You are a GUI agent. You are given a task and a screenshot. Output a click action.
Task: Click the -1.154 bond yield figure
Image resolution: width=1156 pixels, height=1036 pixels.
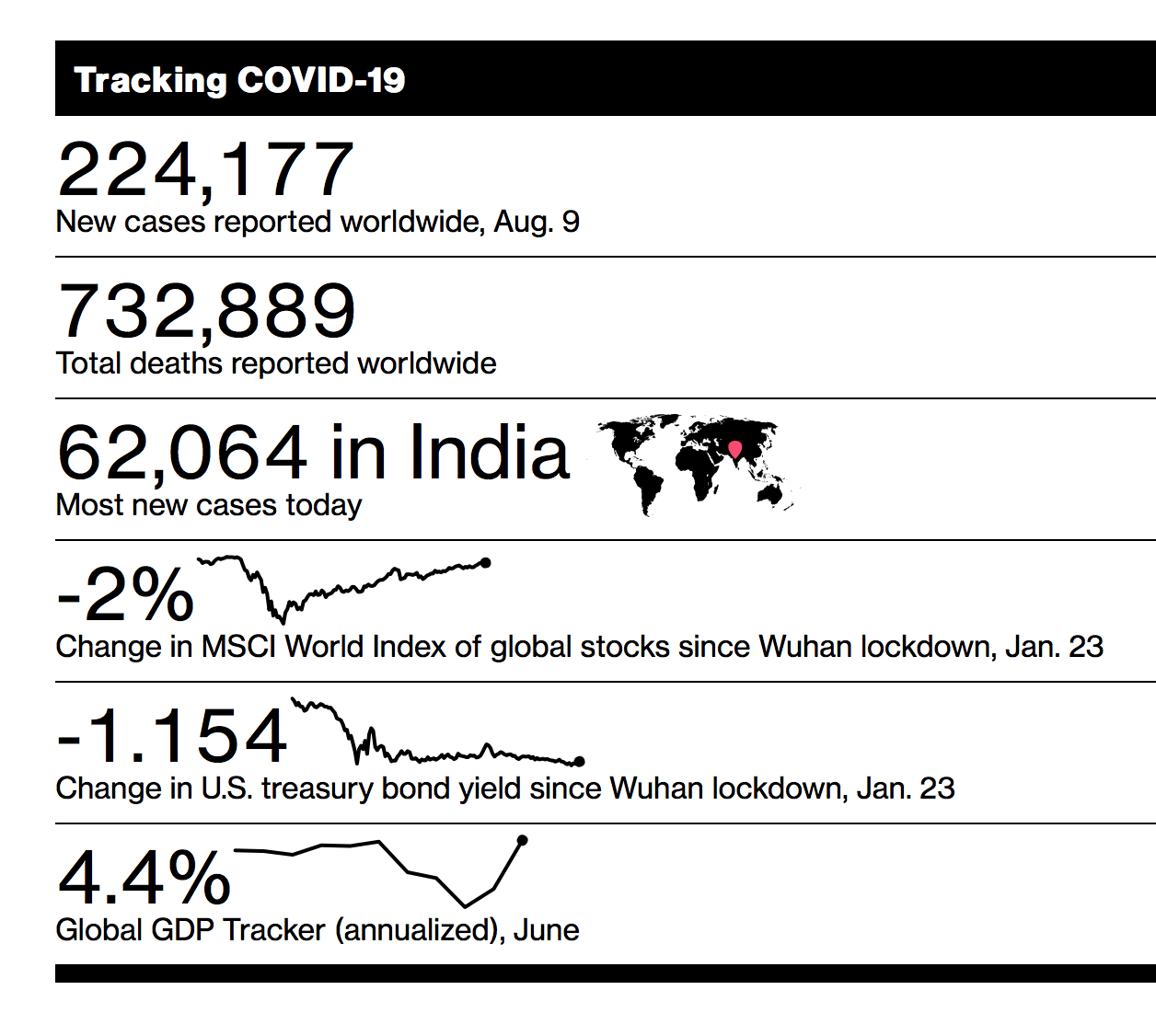(x=172, y=736)
